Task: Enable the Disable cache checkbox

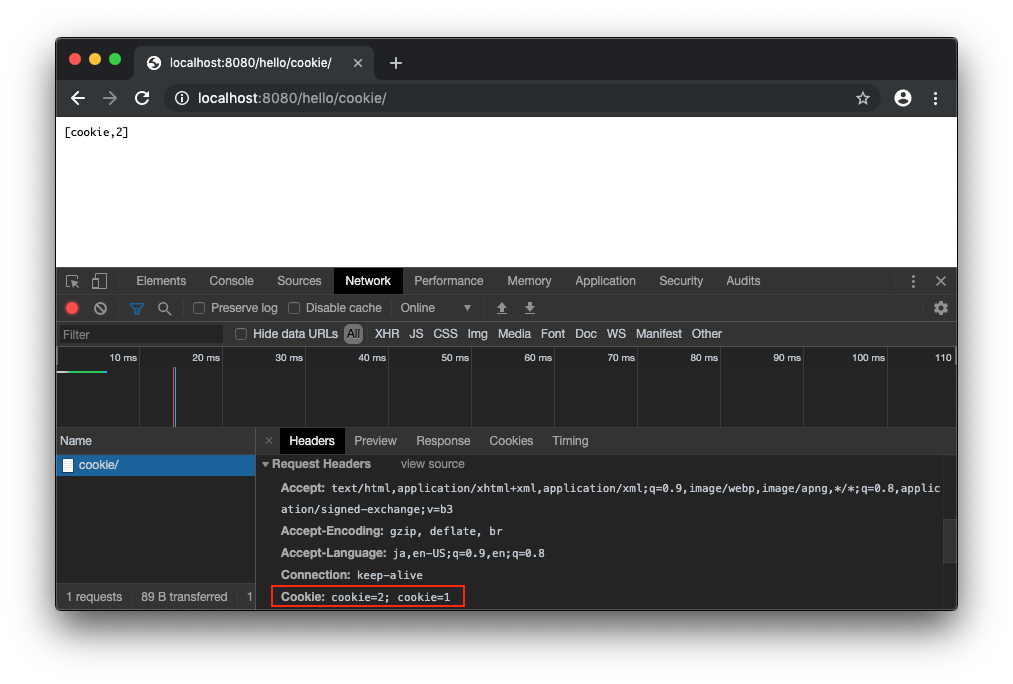Action: [294, 308]
